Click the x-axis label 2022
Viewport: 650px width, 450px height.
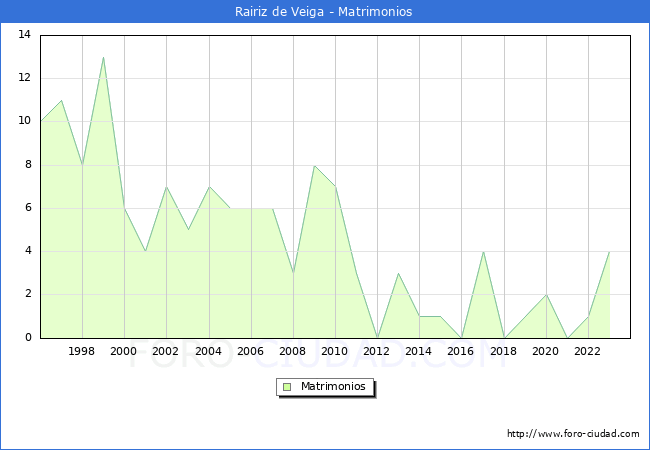(x=587, y=351)
